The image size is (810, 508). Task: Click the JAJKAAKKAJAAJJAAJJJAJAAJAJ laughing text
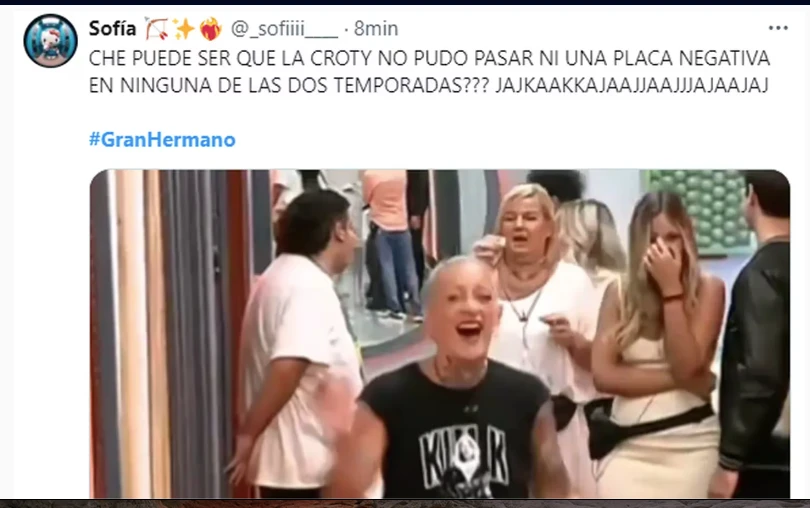point(632,85)
